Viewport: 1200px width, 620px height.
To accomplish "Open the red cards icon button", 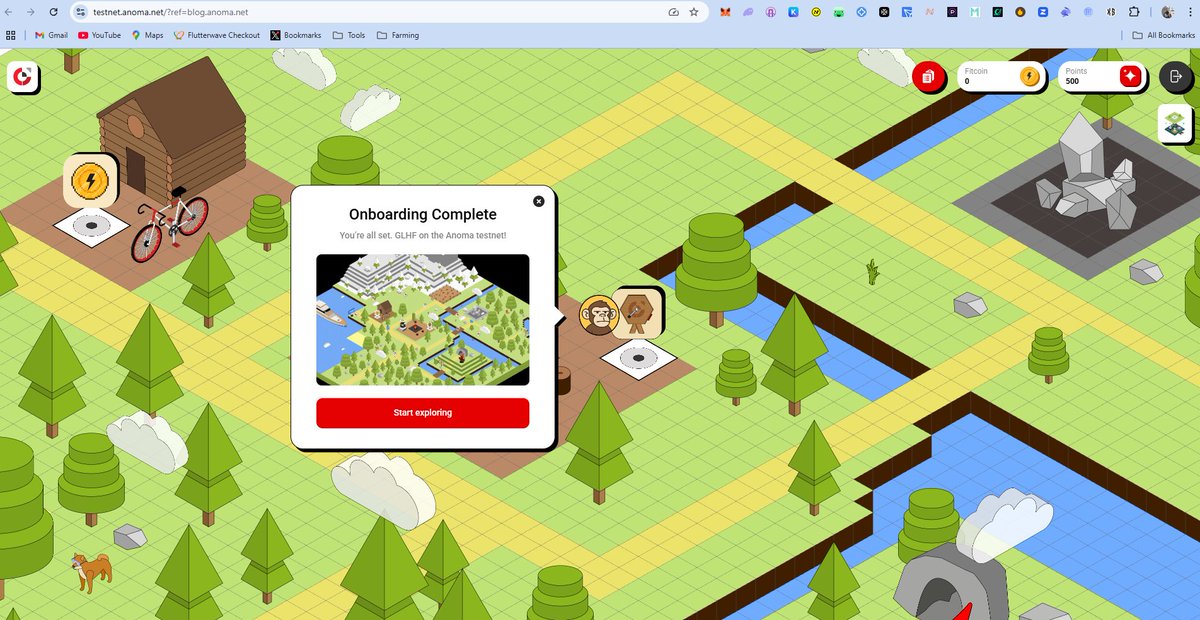I will click(928, 77).
